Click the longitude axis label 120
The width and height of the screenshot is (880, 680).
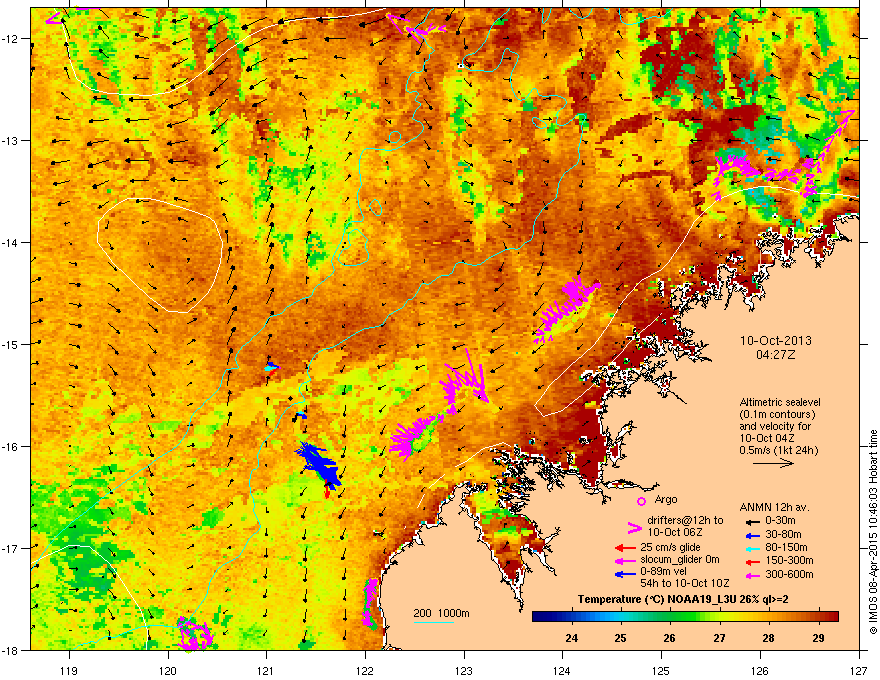168,670
